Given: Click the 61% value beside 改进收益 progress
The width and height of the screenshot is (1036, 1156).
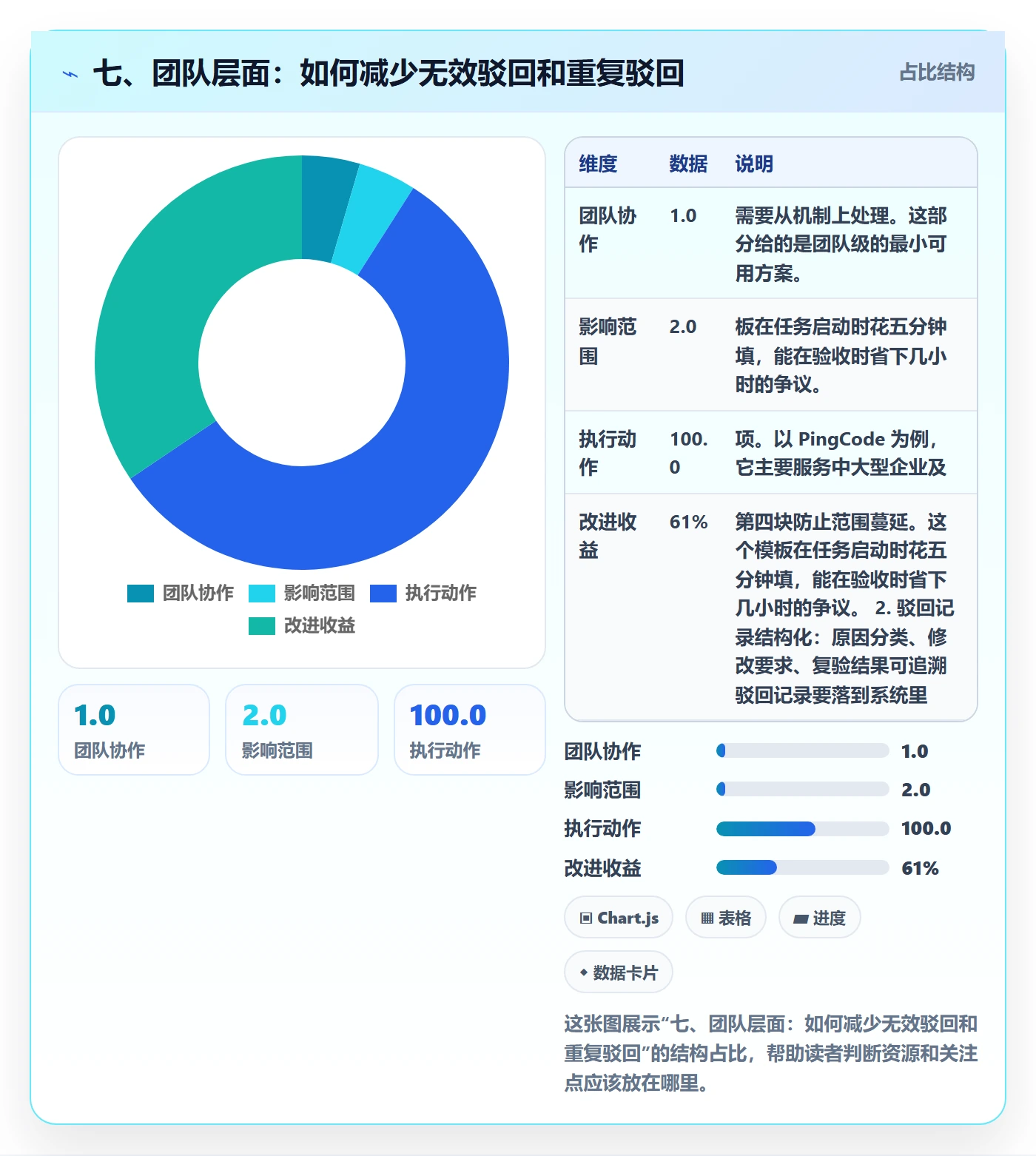Looking at the screenshot, I should pos(920,868).
